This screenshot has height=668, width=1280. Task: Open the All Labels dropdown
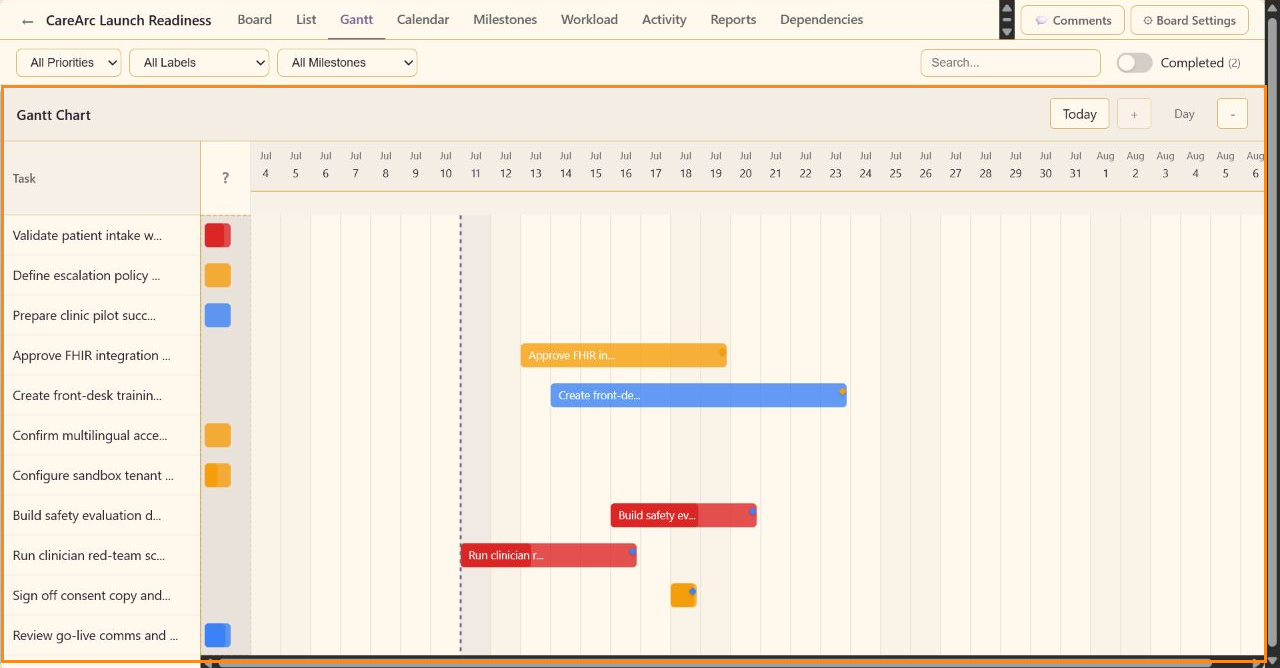[199, 62]
